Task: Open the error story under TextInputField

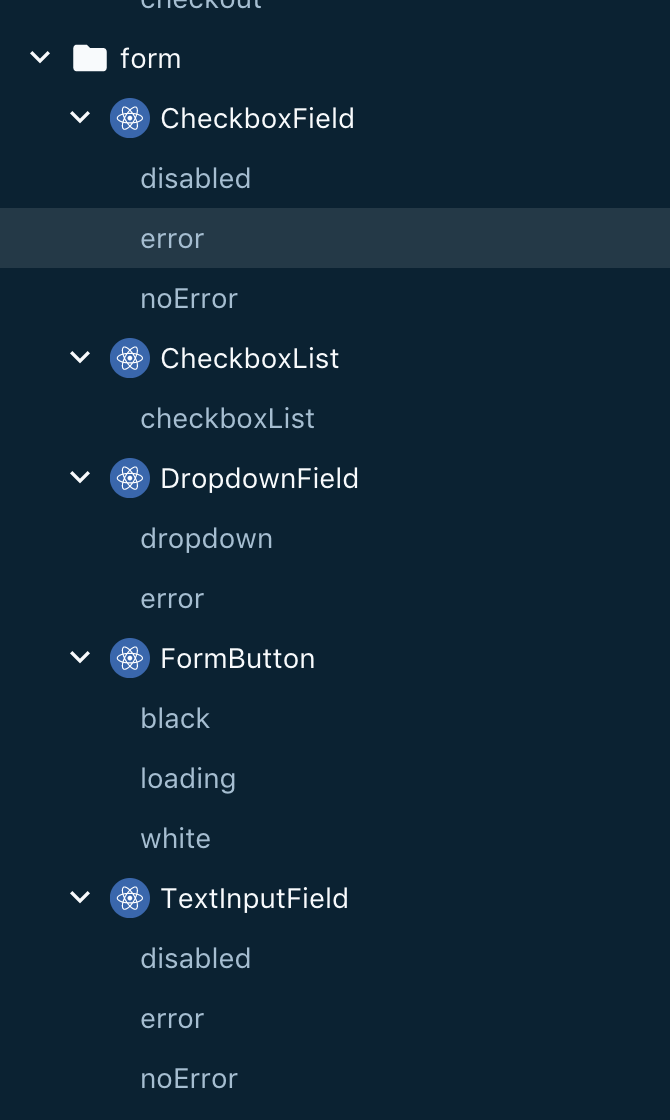Action: [x=172, y=1018]
